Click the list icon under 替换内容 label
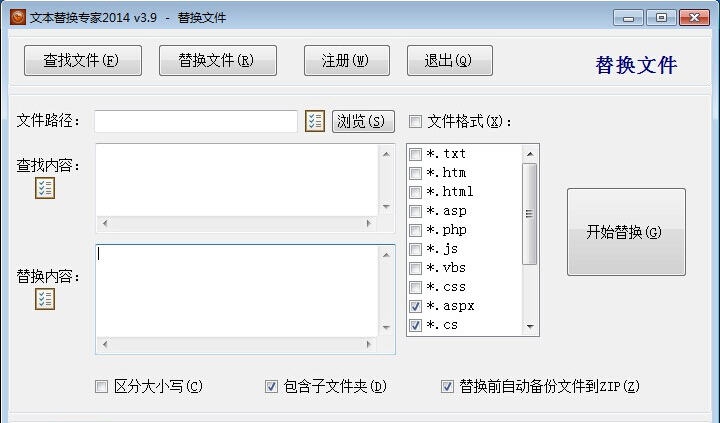This screenshot has height=423, width=720. 45,299
